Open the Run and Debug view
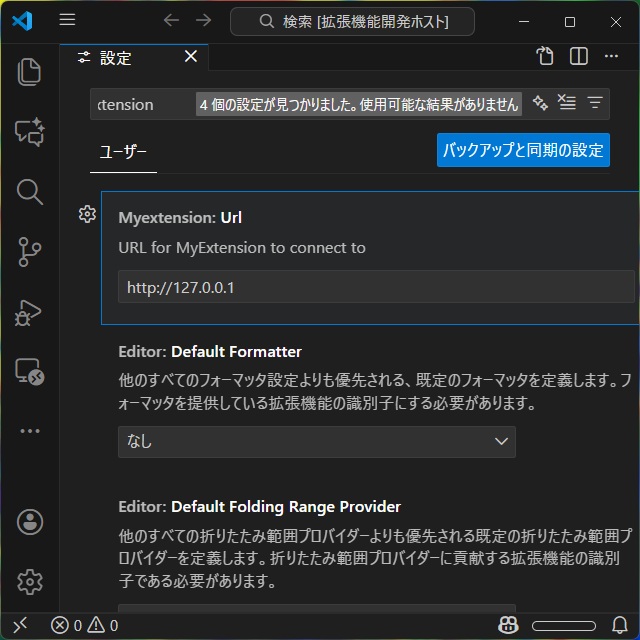Screen dimensions: 640x640 coord(29,312)
